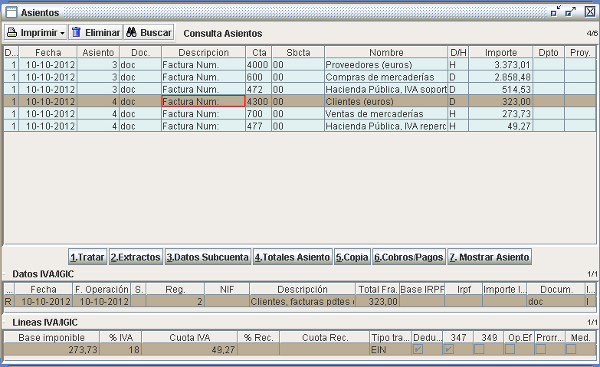
Task: Click the Asiento column header
Action: 98,52
